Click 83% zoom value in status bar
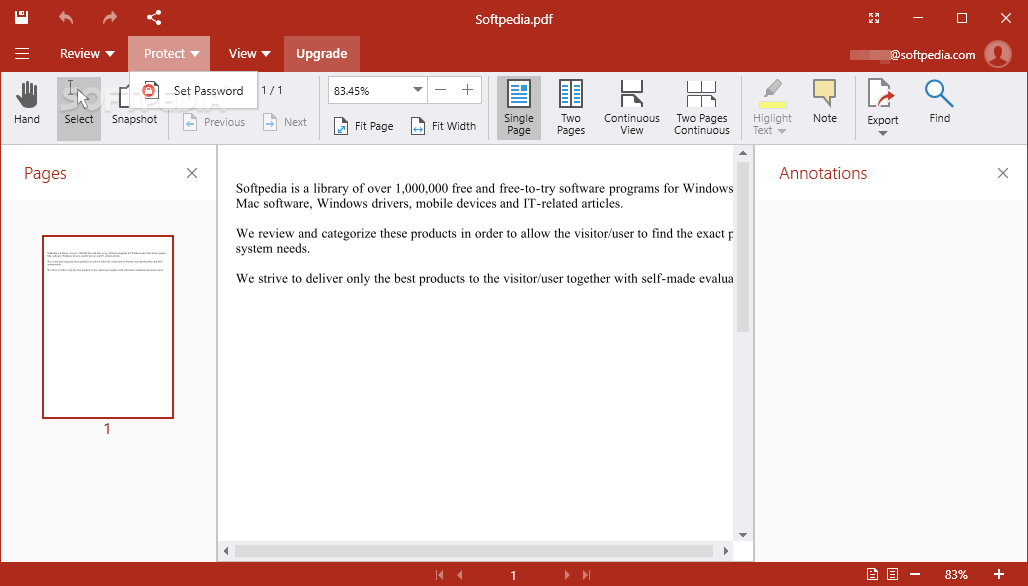Viewport: 1028px width, 586px height. [x=956, y=575]
